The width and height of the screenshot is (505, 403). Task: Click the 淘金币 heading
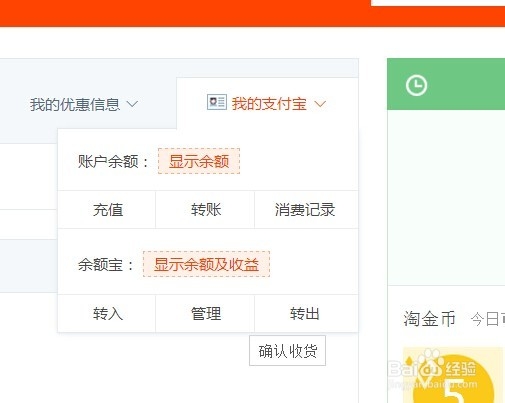point(429,318)
